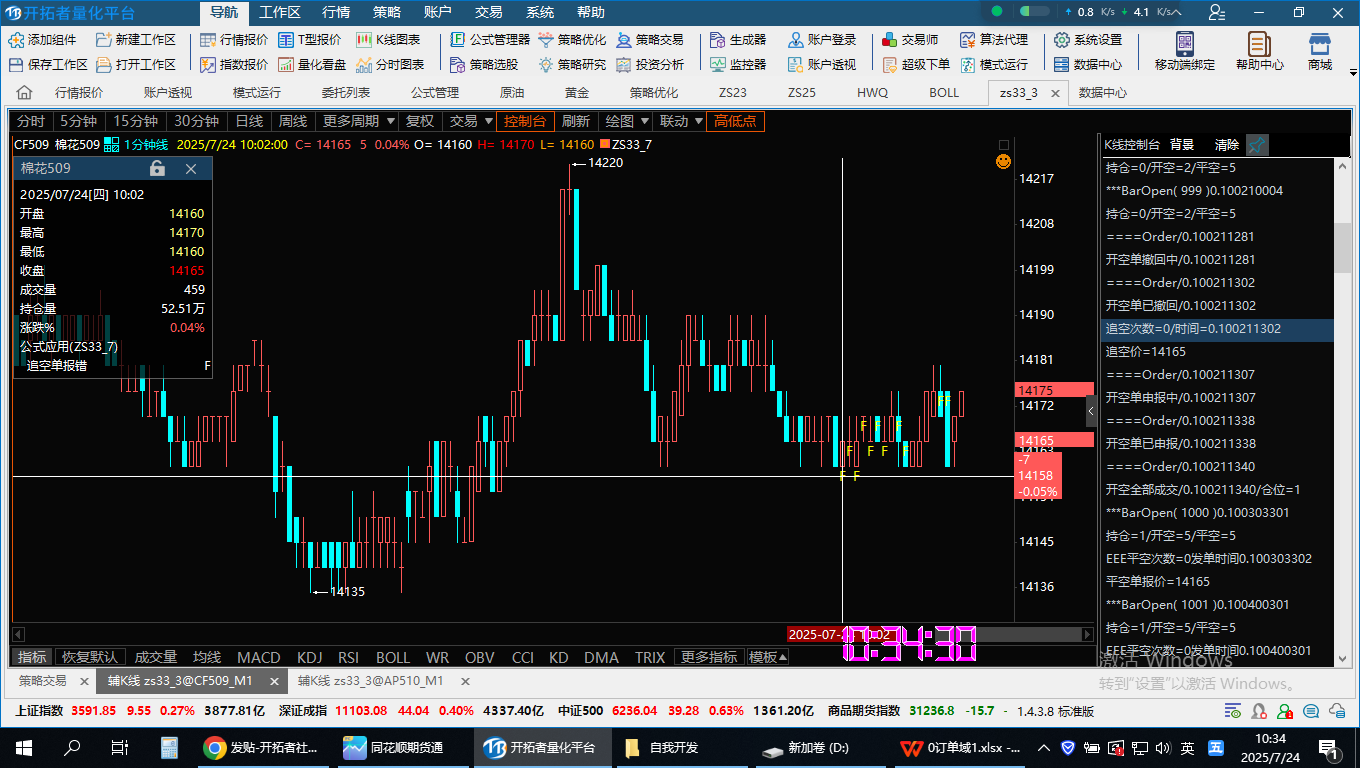1360x768 pixels.
Task: Collapse the console panel with side arrow
Action: (x=1091, y=410)
